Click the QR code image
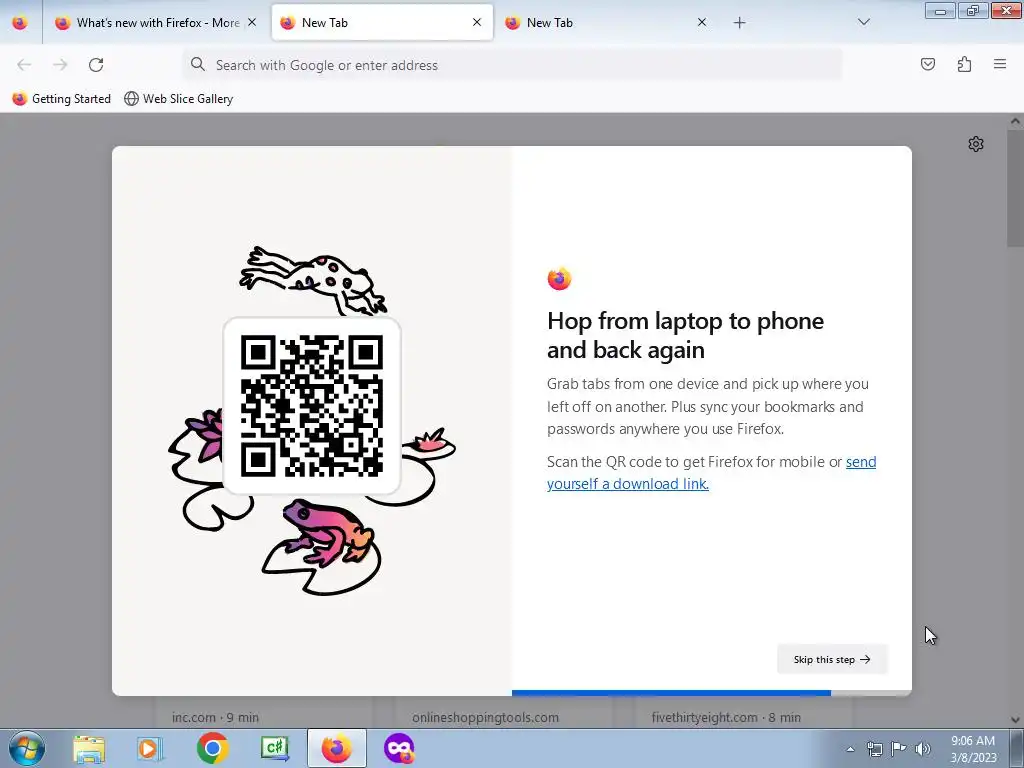The image size is (1024, 768). pos(312,406)
